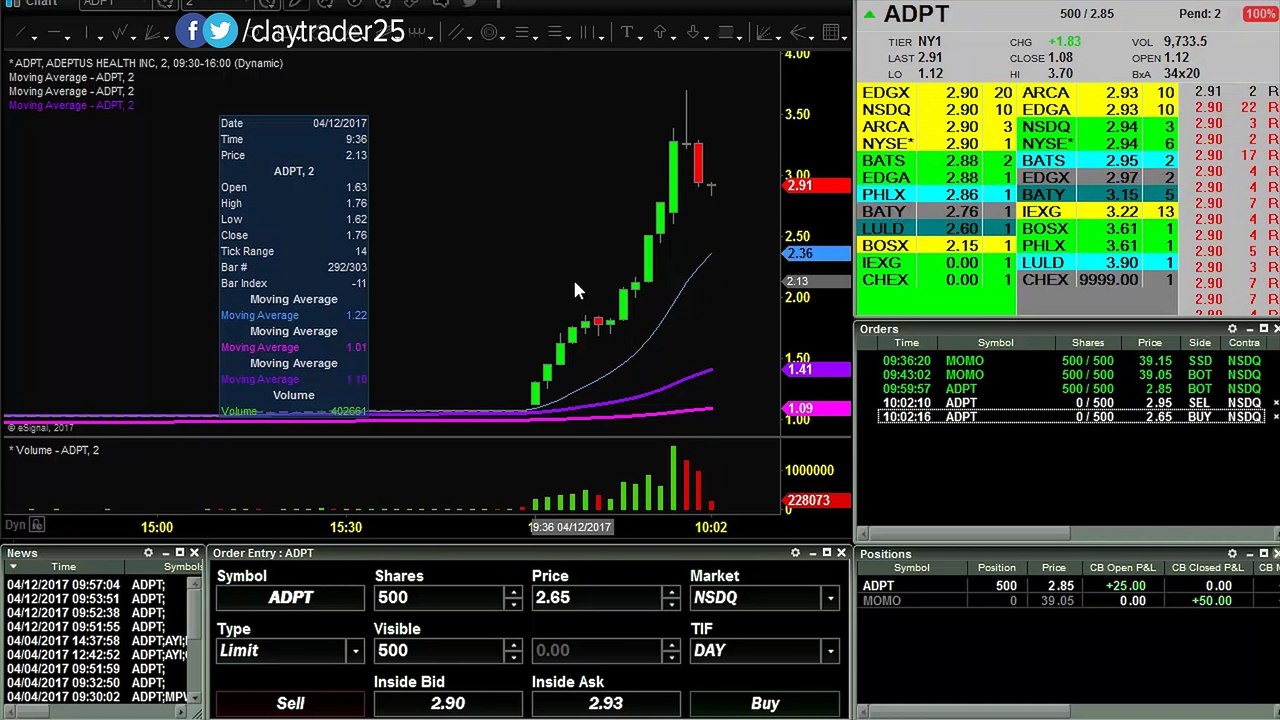This screenshot has width=1280, height=720.
Task: Click the red 2.91 price axis marker
Action: click(817, 185)
